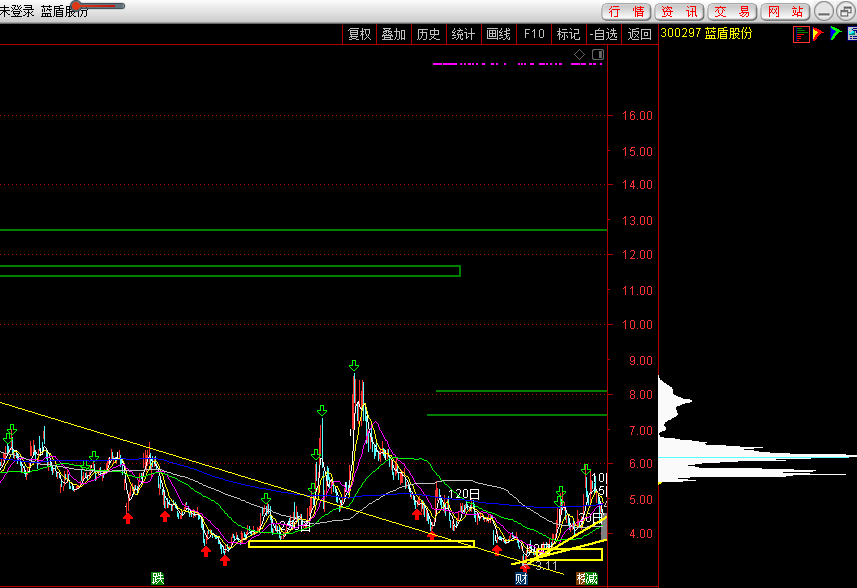Click the minimize window round button

click(x=824, y=11)
